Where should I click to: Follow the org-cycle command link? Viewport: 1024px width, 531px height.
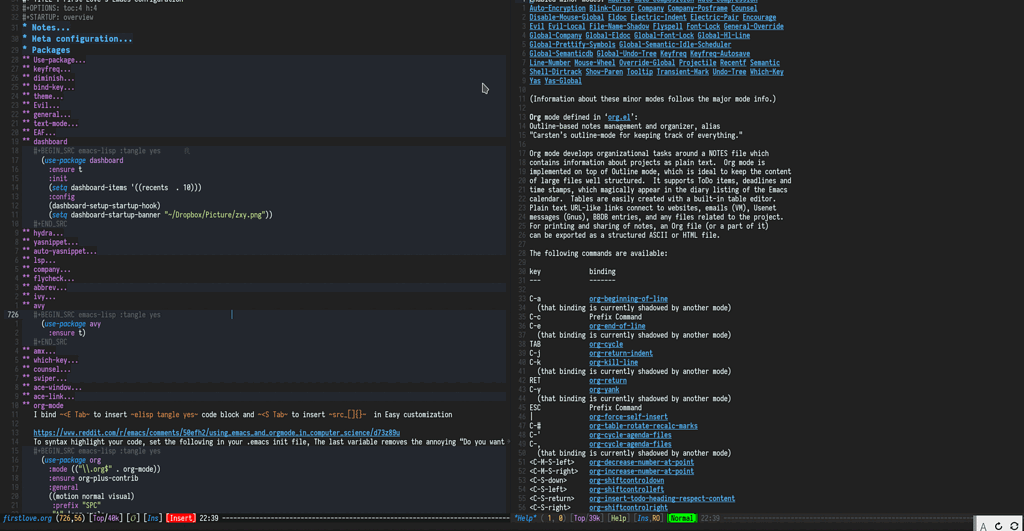point(605,344)
